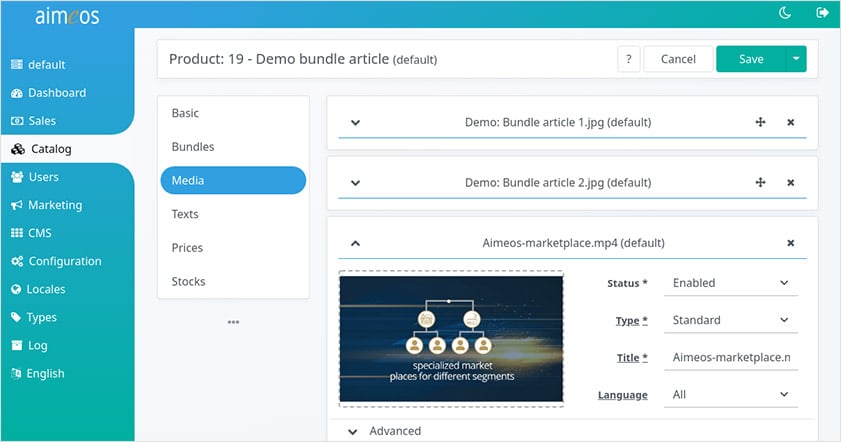Open Dashboard in the sidebar
Viewport: 841px width, 442px height.
(x=48, y=93)
